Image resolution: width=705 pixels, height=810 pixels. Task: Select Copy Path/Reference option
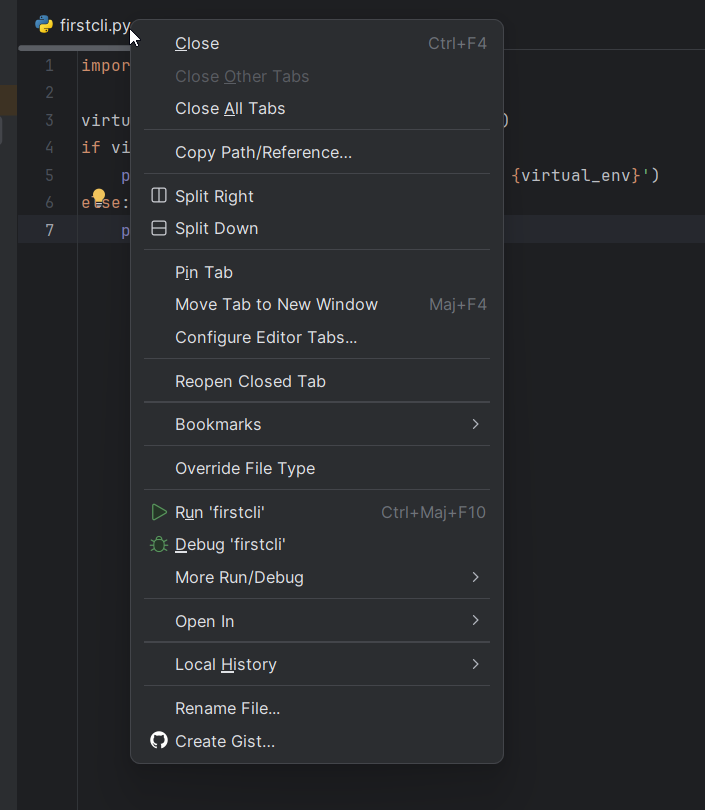pyautogui.click(x=263, y=152)
